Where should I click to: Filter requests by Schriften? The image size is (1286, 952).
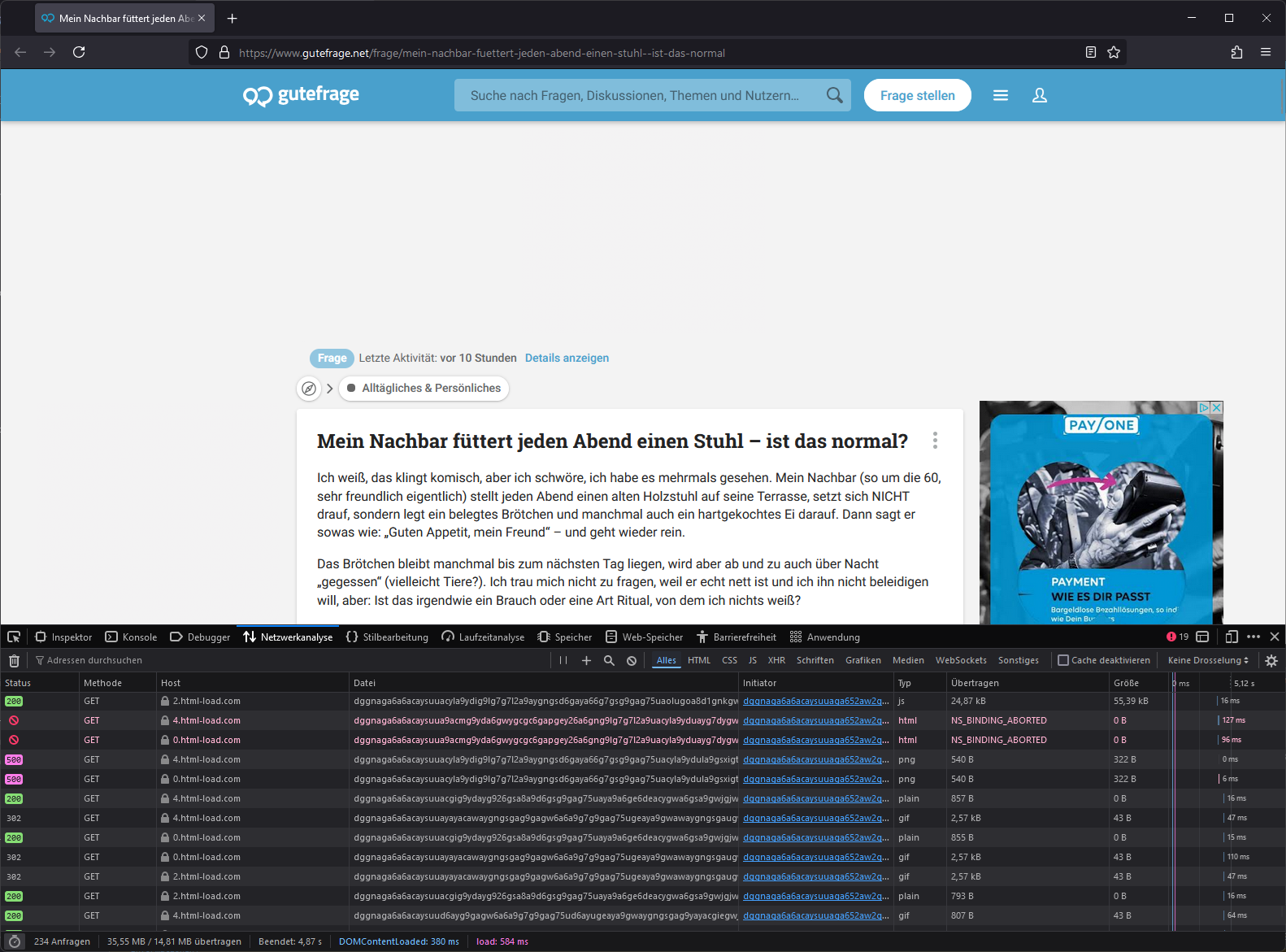(x=815, y=660)
